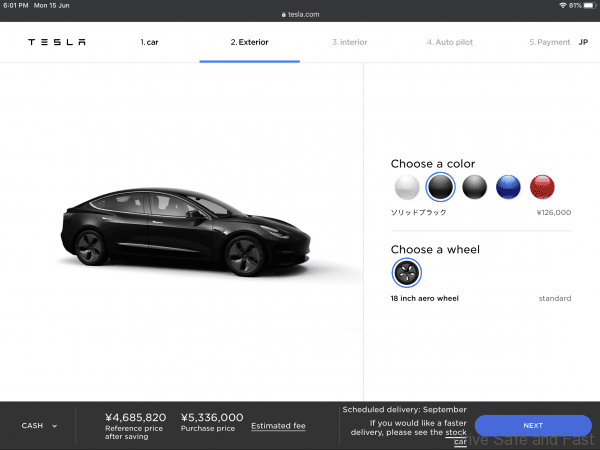
Task: Click the Tesla logo
Action: point(57,42)
